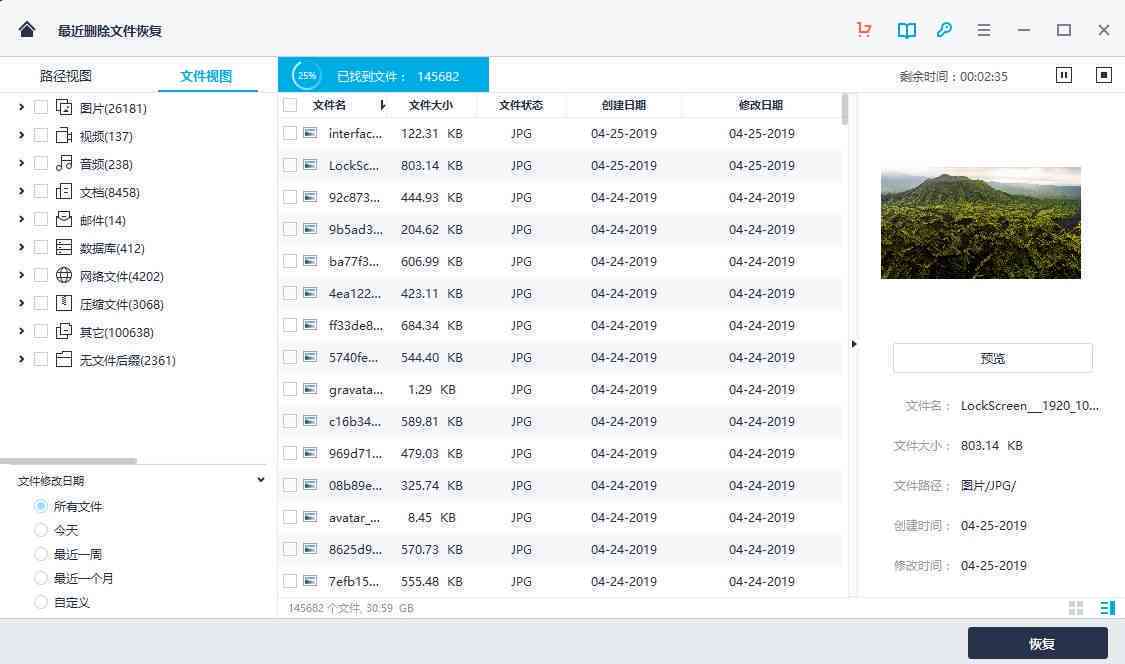Click the 视频 category icon

(64, 136)
